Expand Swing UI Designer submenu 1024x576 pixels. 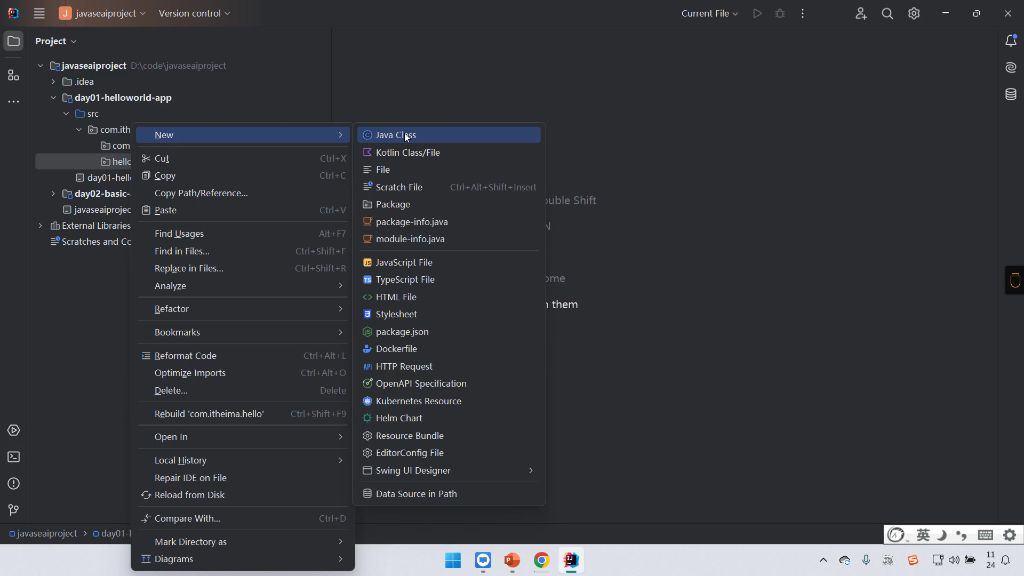(449, 470)
